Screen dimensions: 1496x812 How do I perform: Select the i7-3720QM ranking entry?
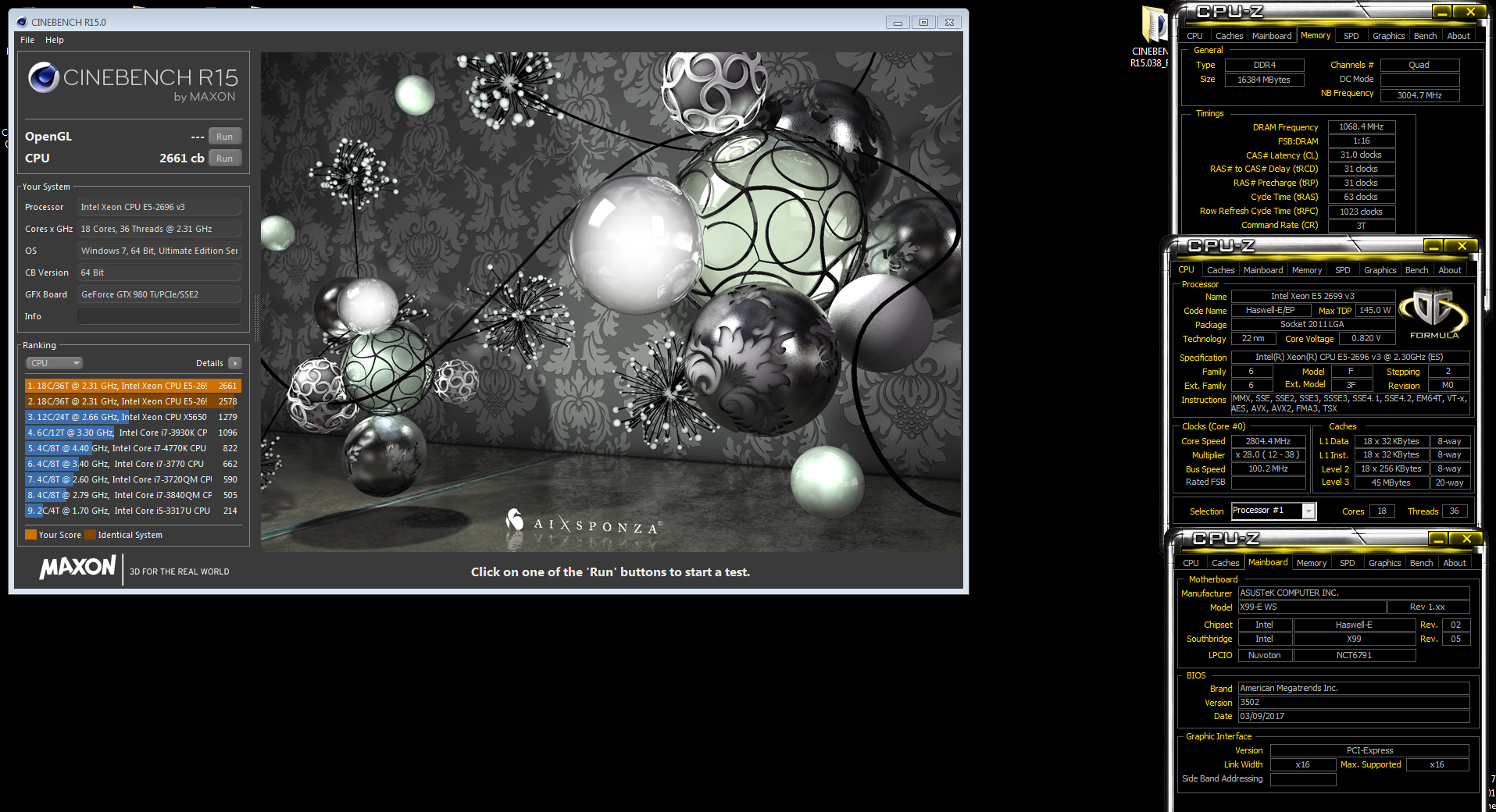tap(133, 479)
